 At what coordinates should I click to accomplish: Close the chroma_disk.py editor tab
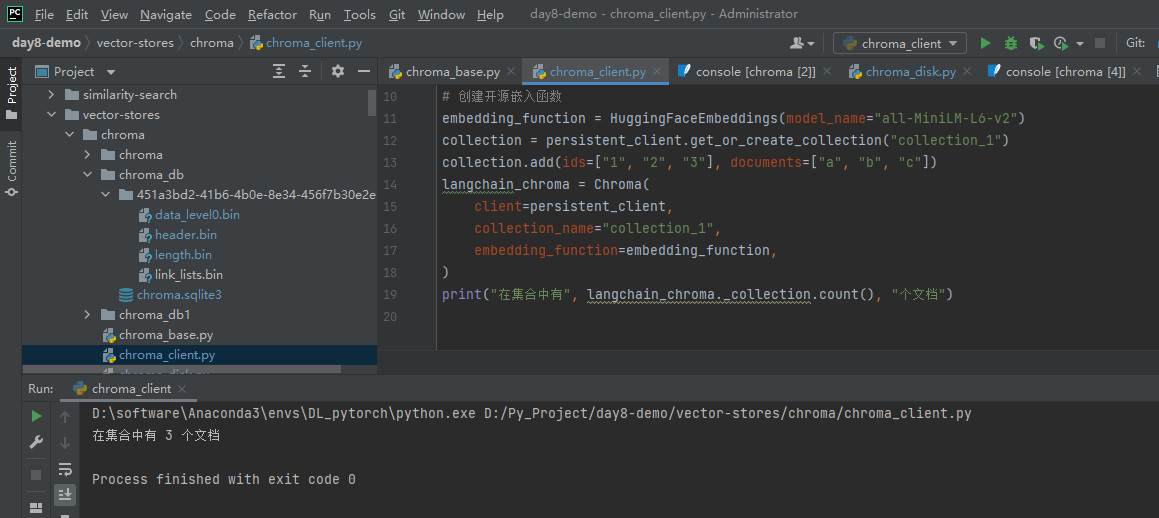[969, 72]
